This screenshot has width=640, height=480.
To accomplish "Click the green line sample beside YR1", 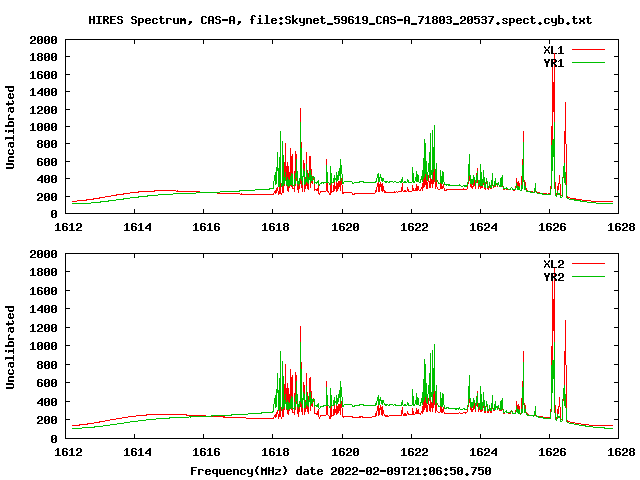I will point(588,63).
